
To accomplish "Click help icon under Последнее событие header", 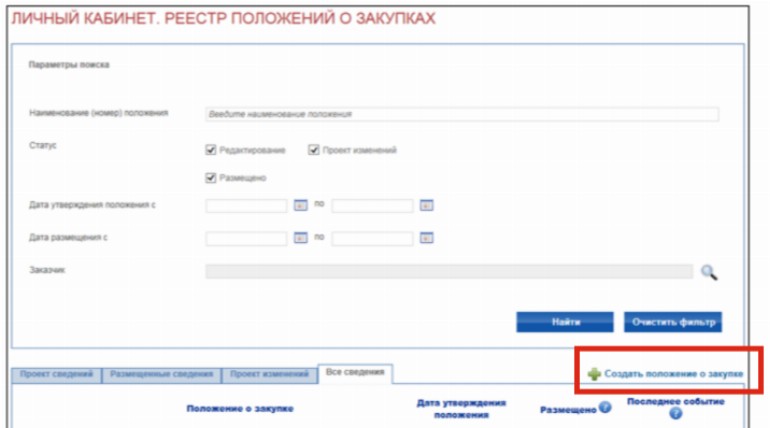I will (x=675, y=414).
